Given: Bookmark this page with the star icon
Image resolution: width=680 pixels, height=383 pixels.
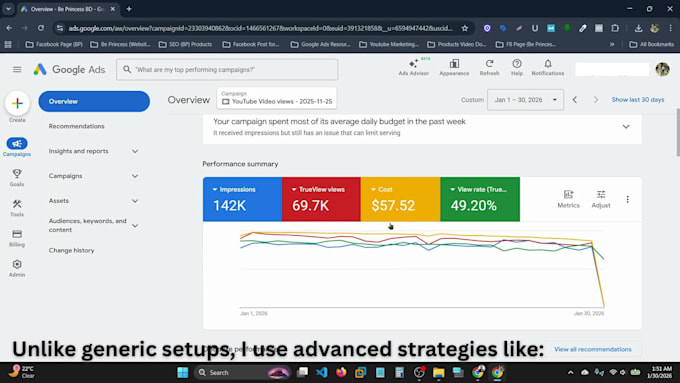Looking at the screenshot, I should pos(465,28).
